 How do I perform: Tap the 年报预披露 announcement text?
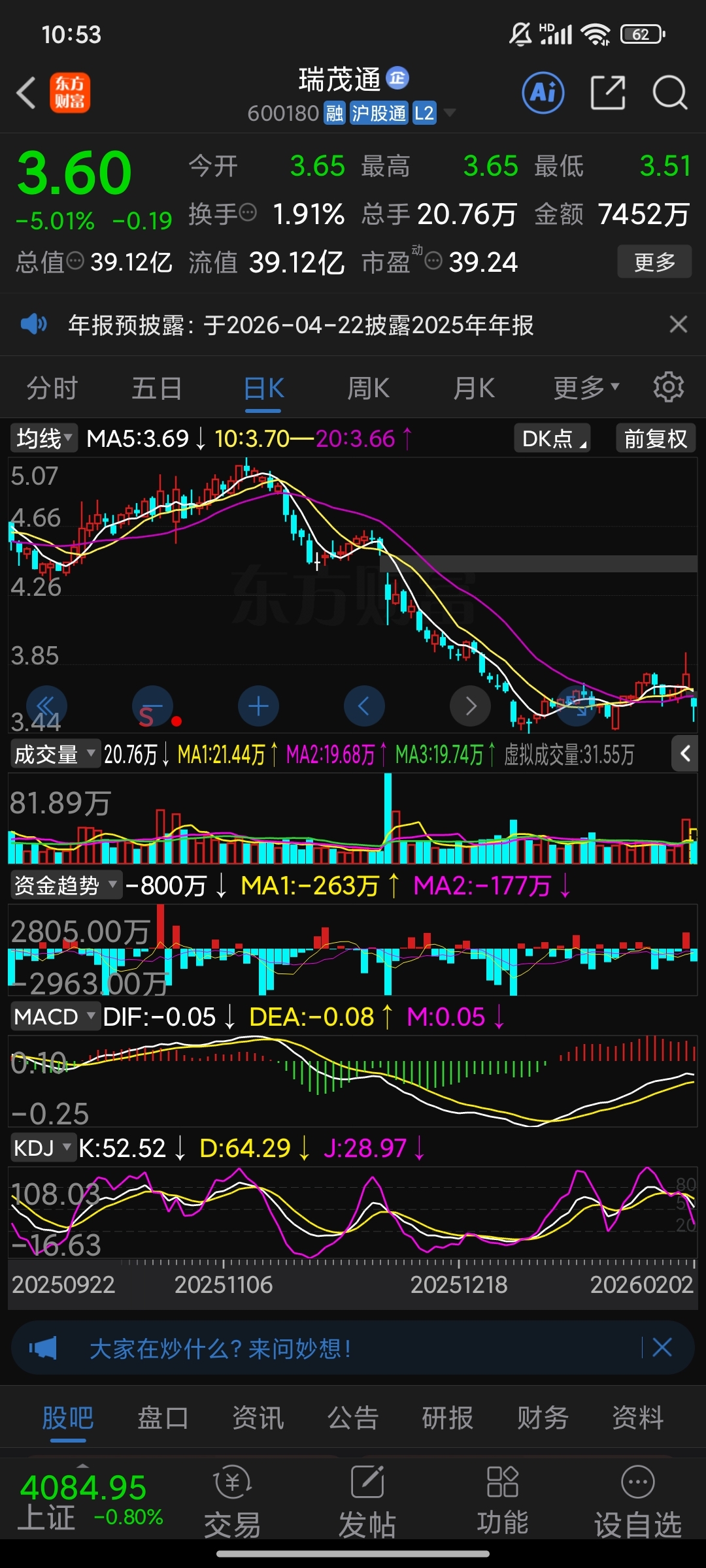point(301,325)
